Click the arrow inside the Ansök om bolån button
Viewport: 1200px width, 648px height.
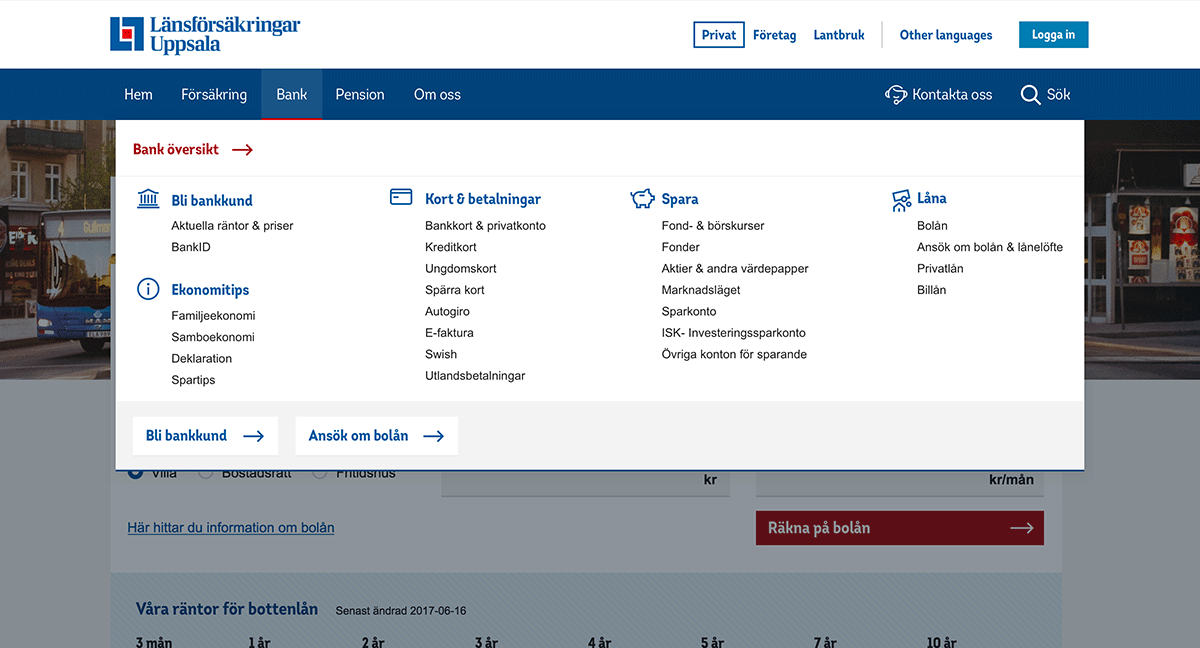pos(434,435)
